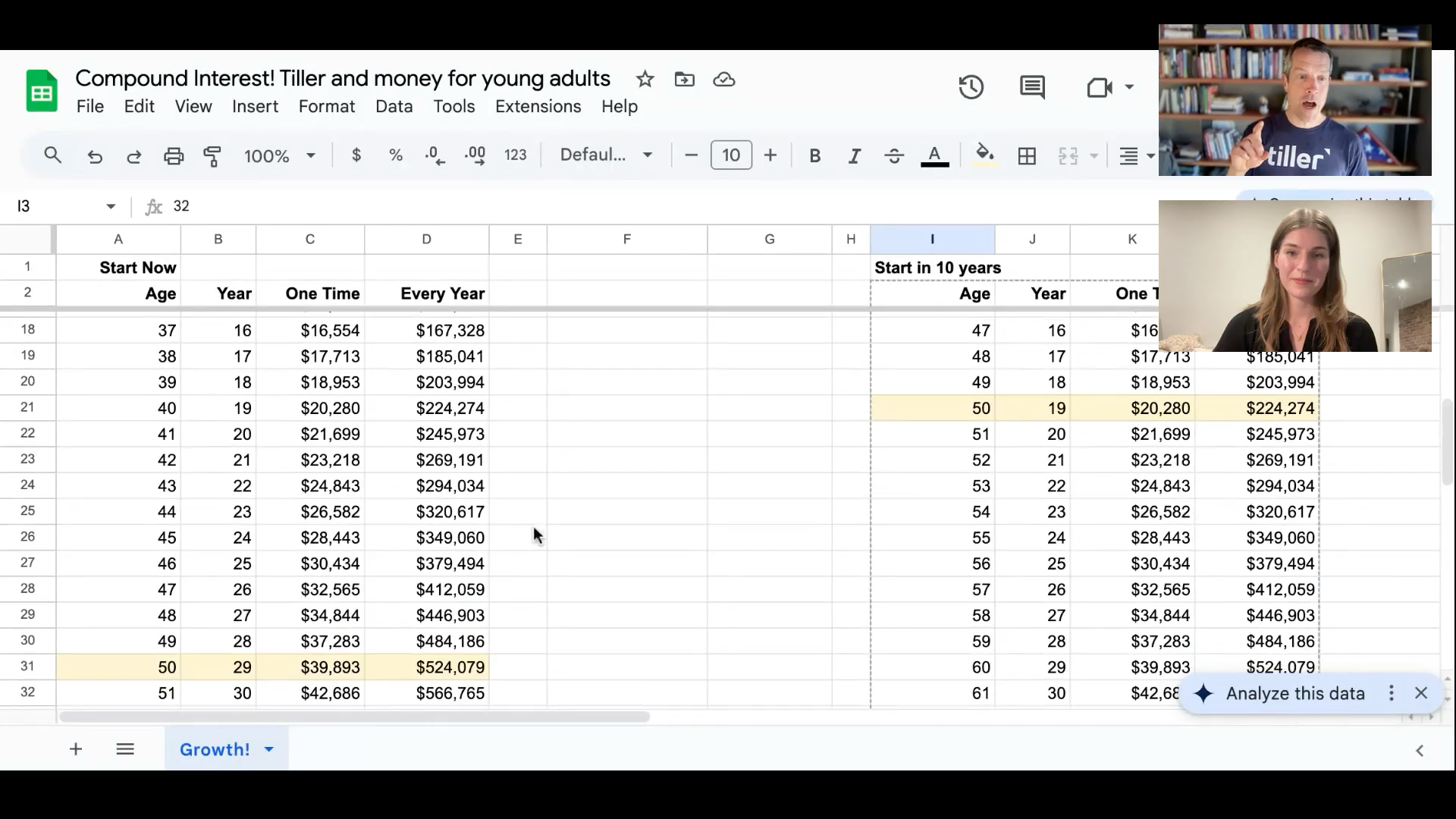The width and height of the screenshot is (1456, 819).
Task: Open the Help menu
Action: click(620, 107)
